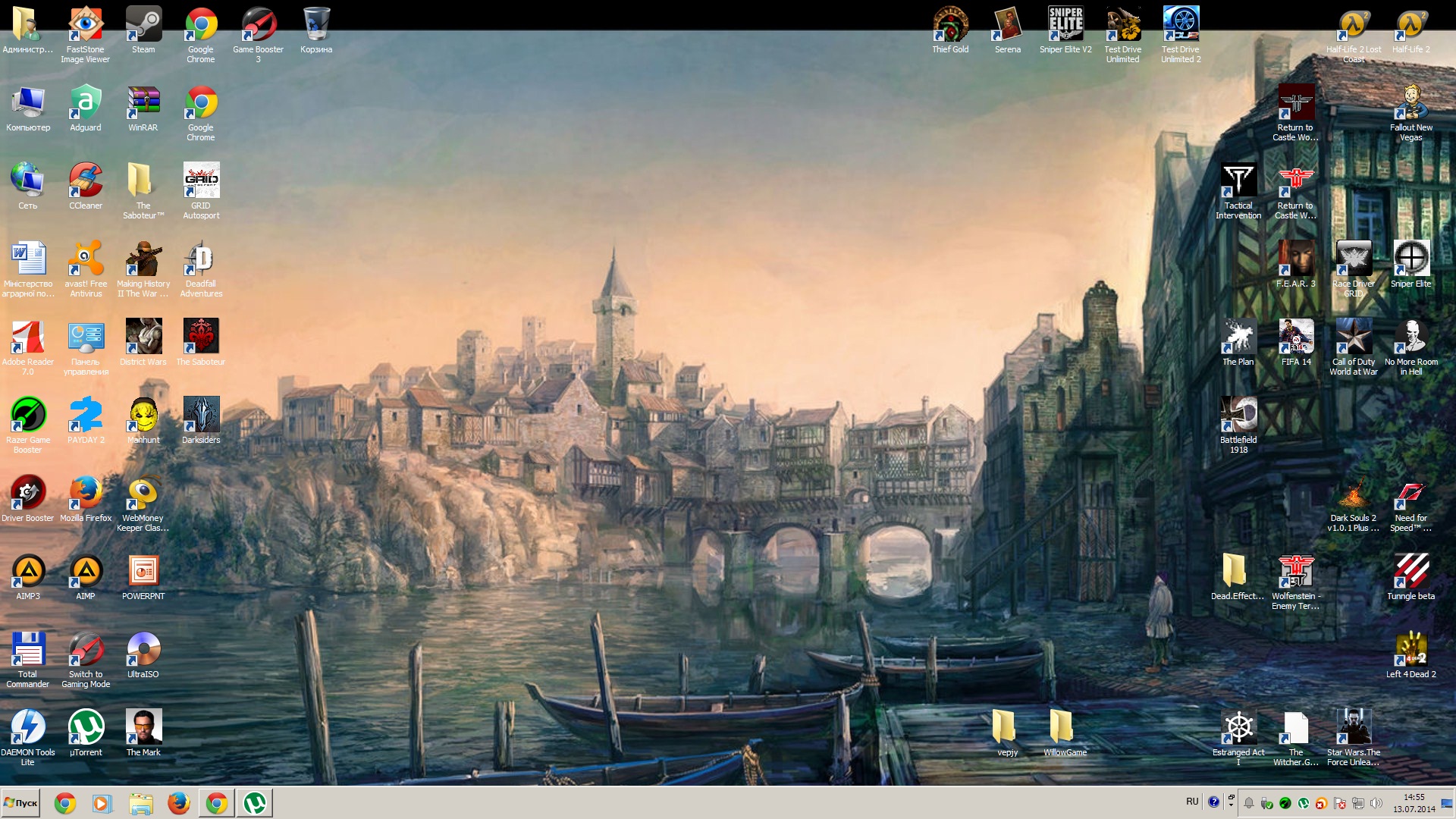Switch to running µTorrent taskbar button
The image size is (1456, 819).
pos(254,802)
